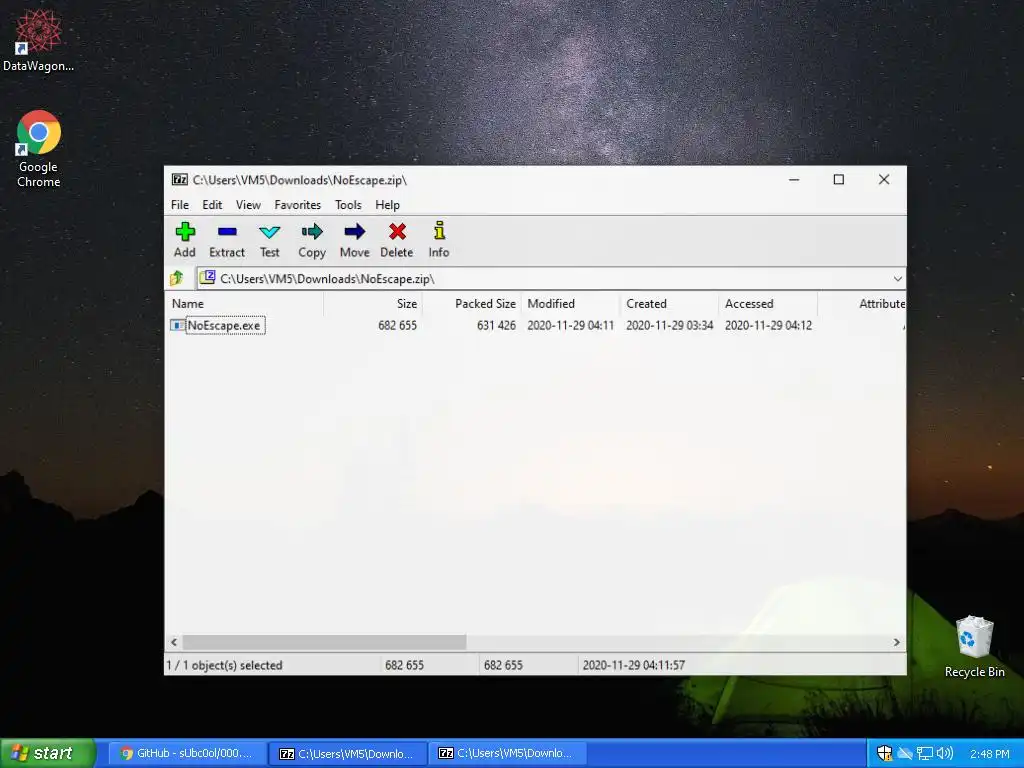Click the Start button
The image size is (1024, 768).
coord(48,754)
